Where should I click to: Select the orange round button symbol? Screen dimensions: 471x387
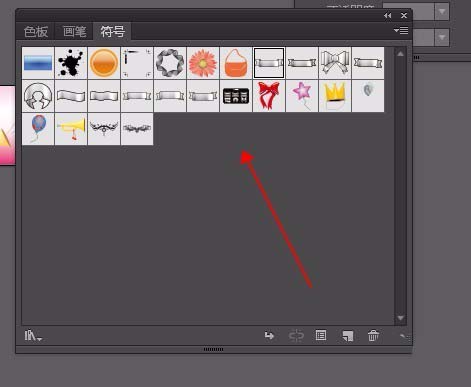pos(104,63)
